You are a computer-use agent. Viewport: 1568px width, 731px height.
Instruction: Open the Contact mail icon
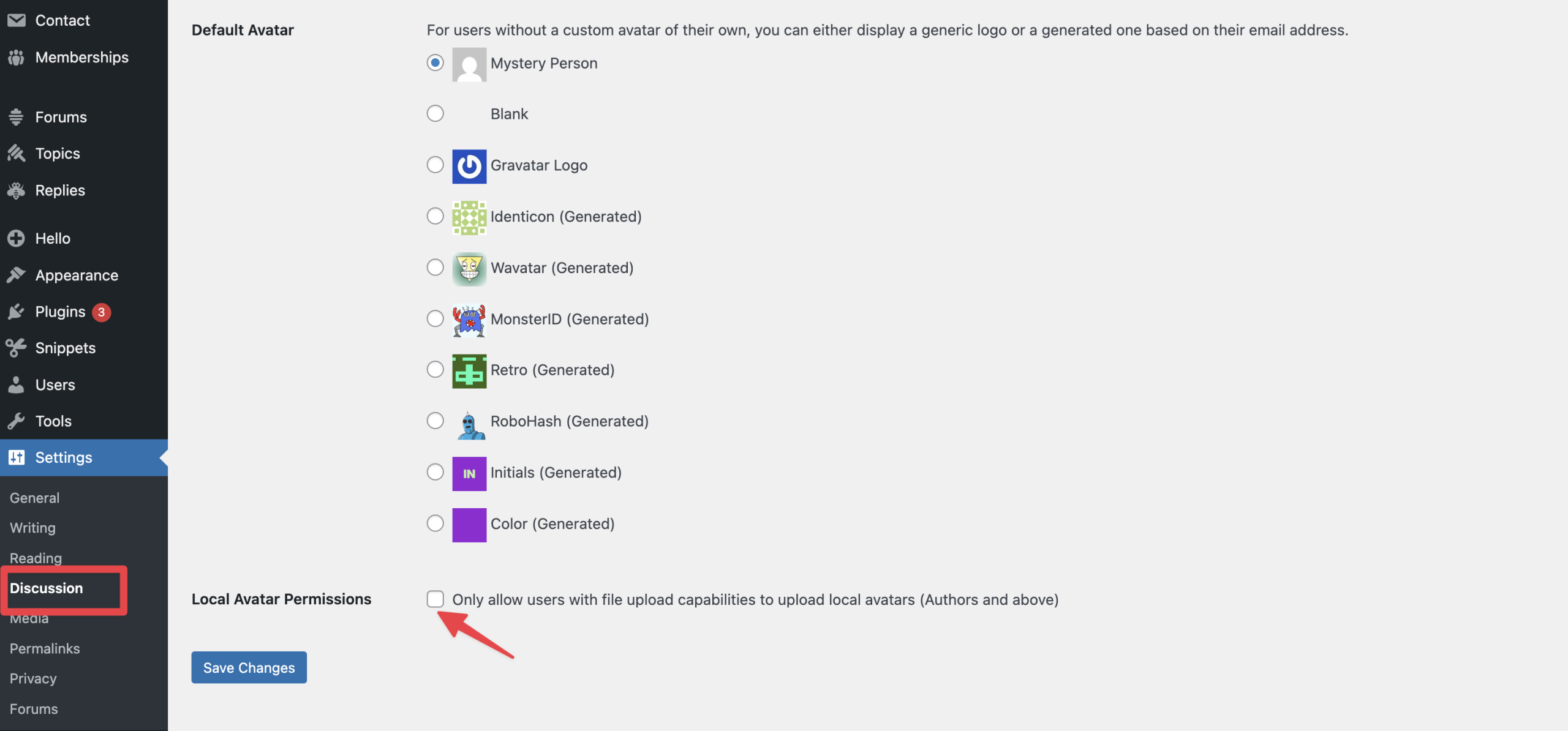coord(17,19)
